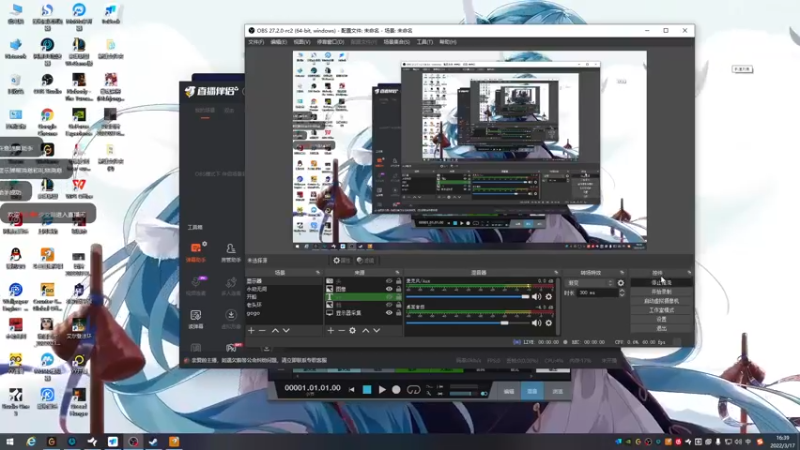Open orange 弹幕助手 tool in 直播伴侣 sidebar
The image size is (800, 450).
[196, 253]
